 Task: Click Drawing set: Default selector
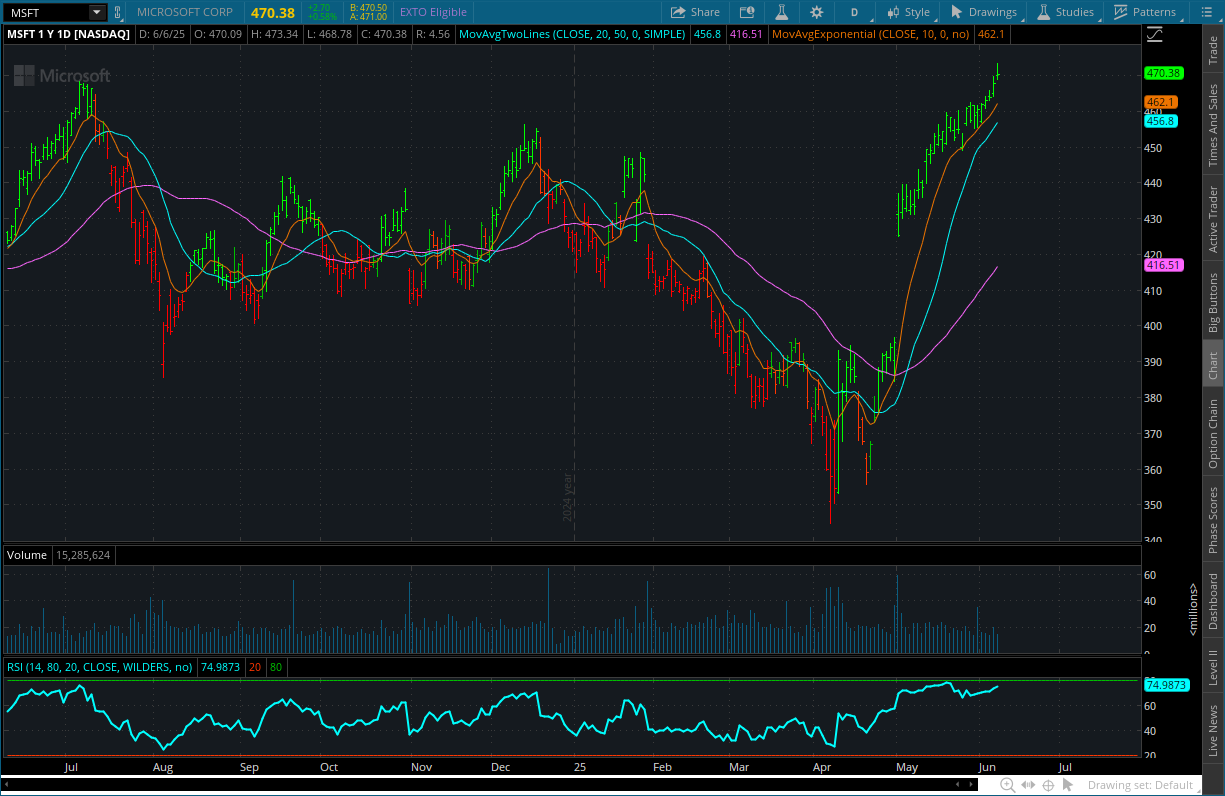click(1141, 785)
